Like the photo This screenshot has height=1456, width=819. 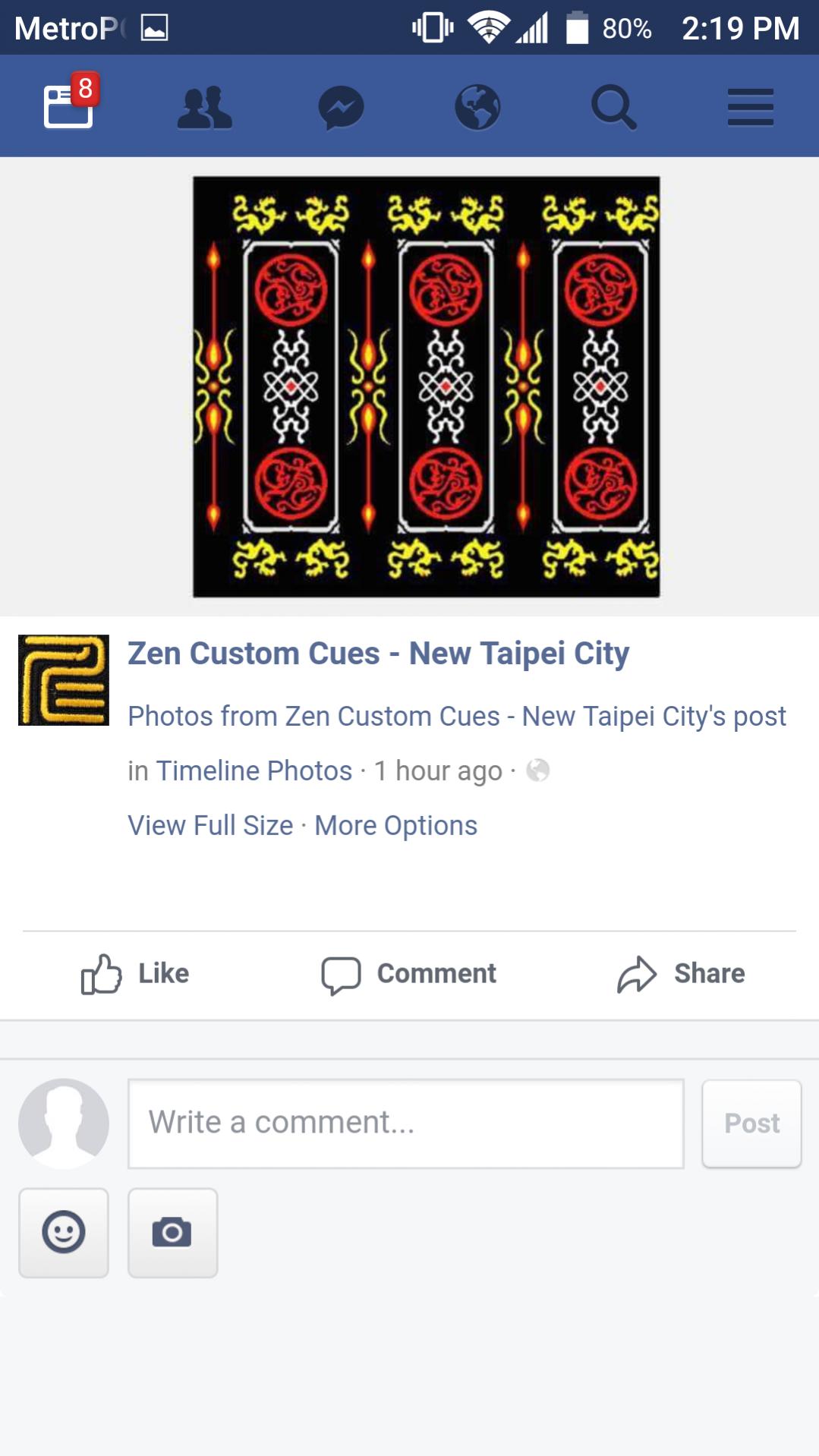click(136, 974)
